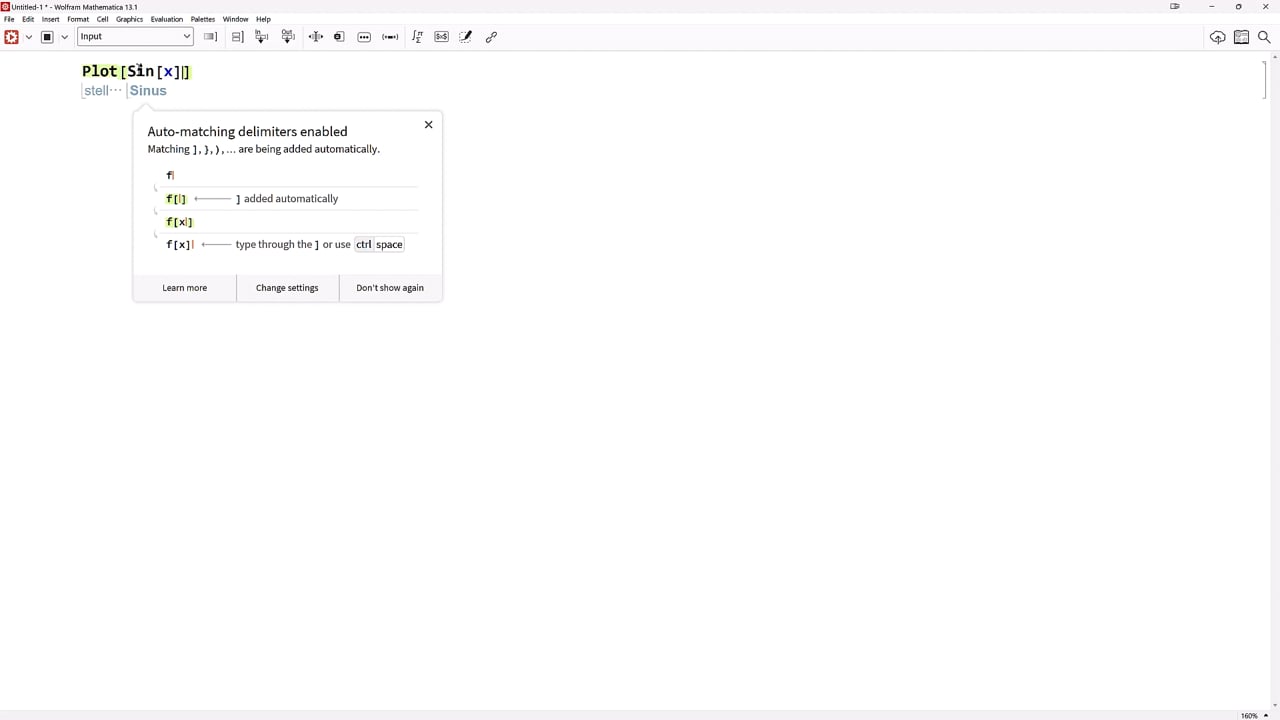Click the cell bracket toolbar icon
The width and height of the screenshot is (1280, 720).
pyautogui.click(x=210, y=37)
